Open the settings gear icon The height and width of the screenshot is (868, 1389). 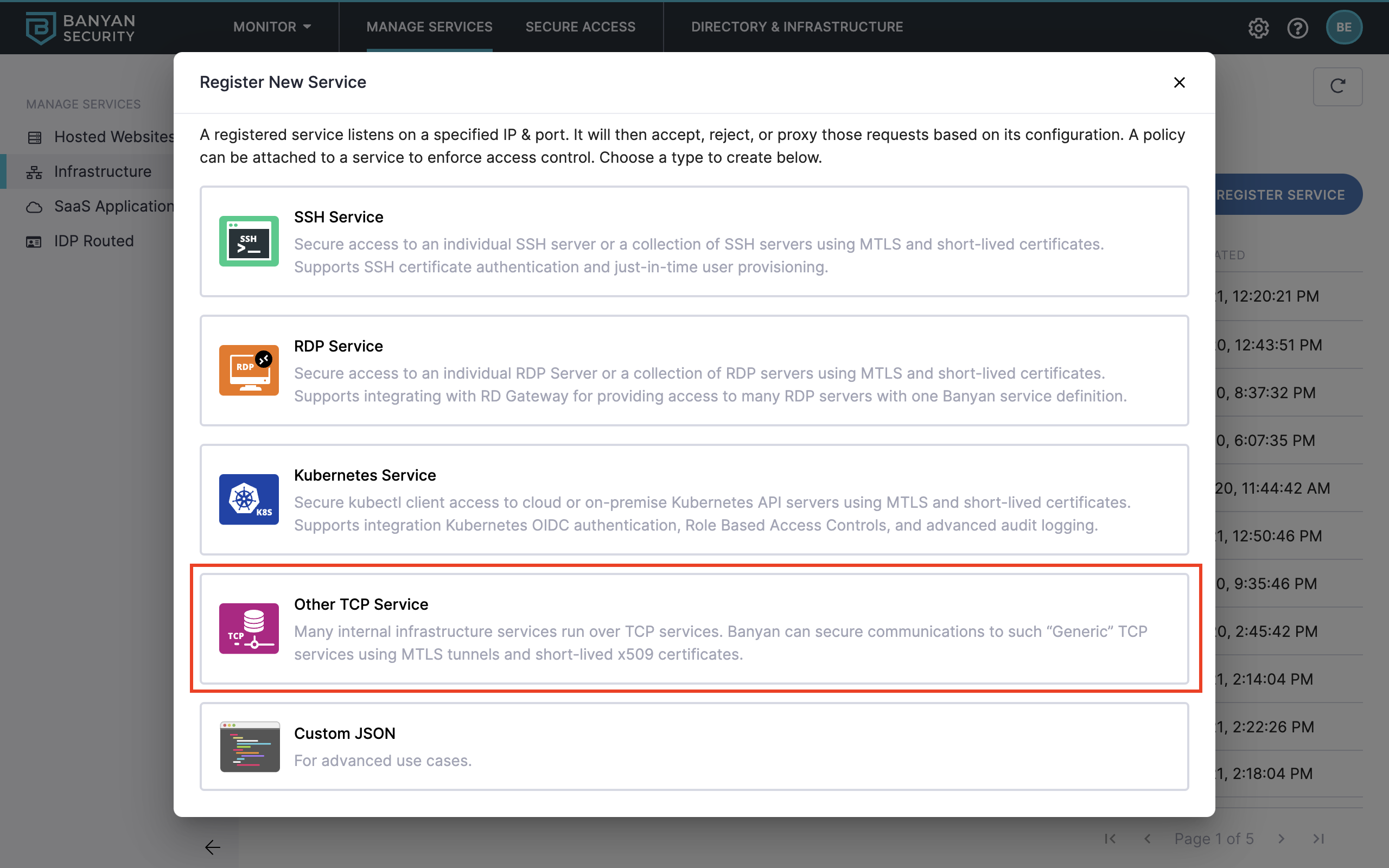1258,28
